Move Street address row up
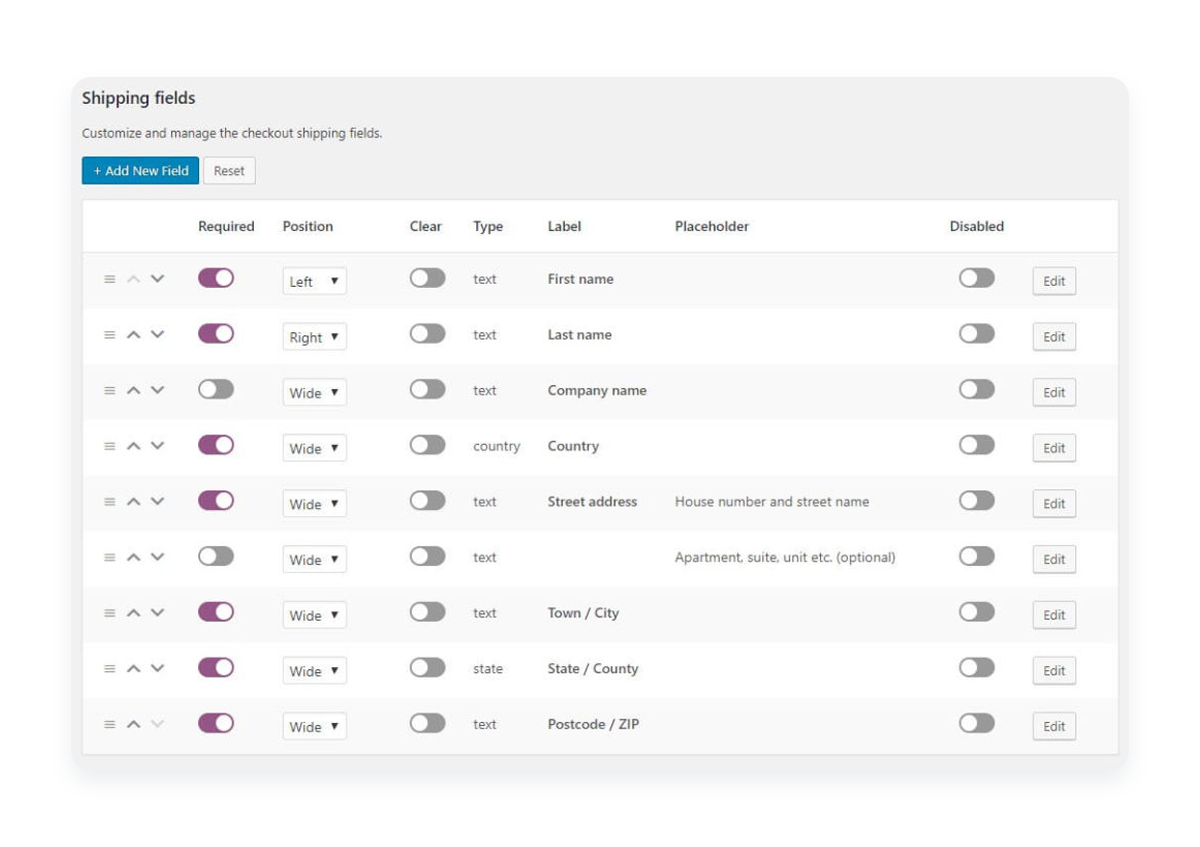Screen dimensions: 1200x847 tap(134, 502)
